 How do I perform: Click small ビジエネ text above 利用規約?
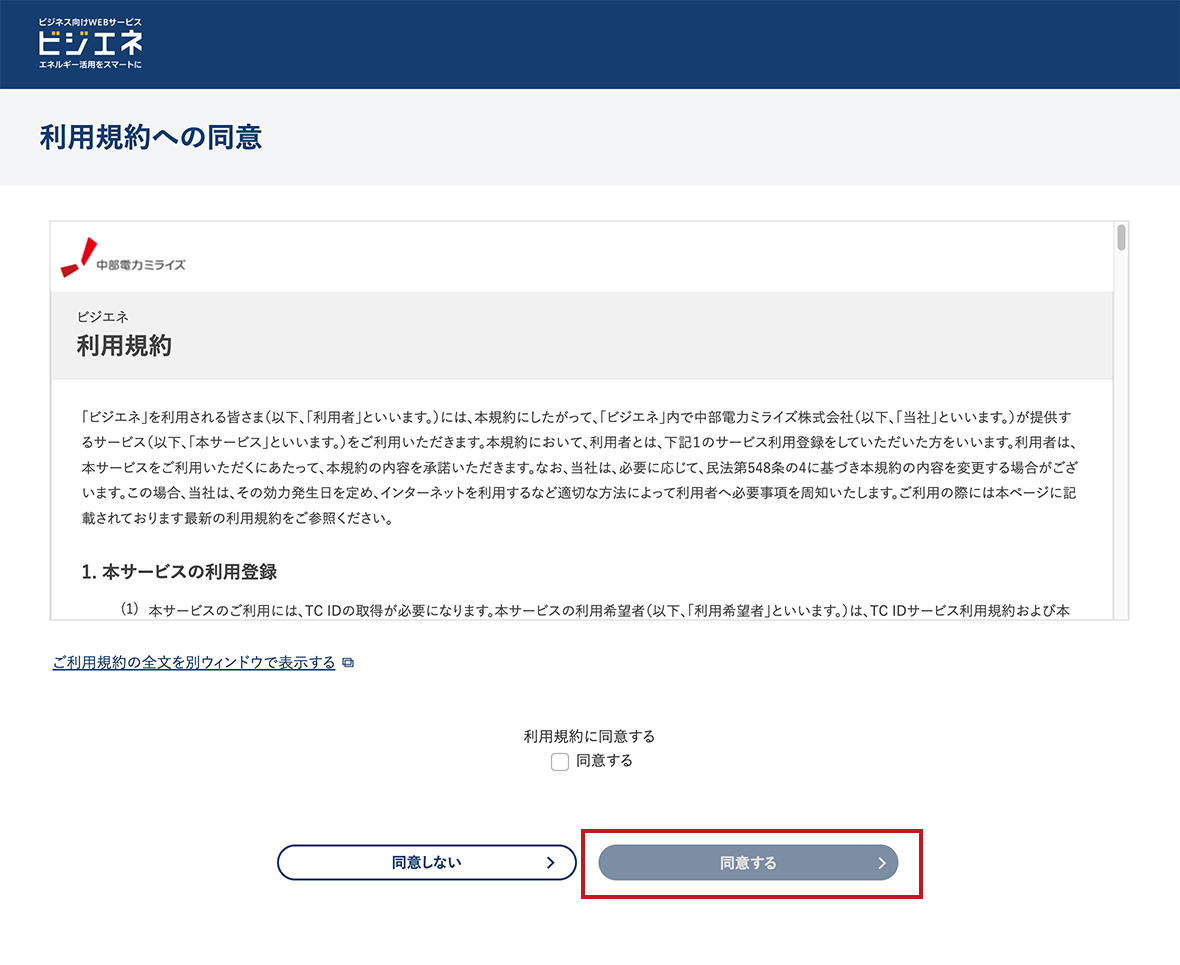[102, 317]
